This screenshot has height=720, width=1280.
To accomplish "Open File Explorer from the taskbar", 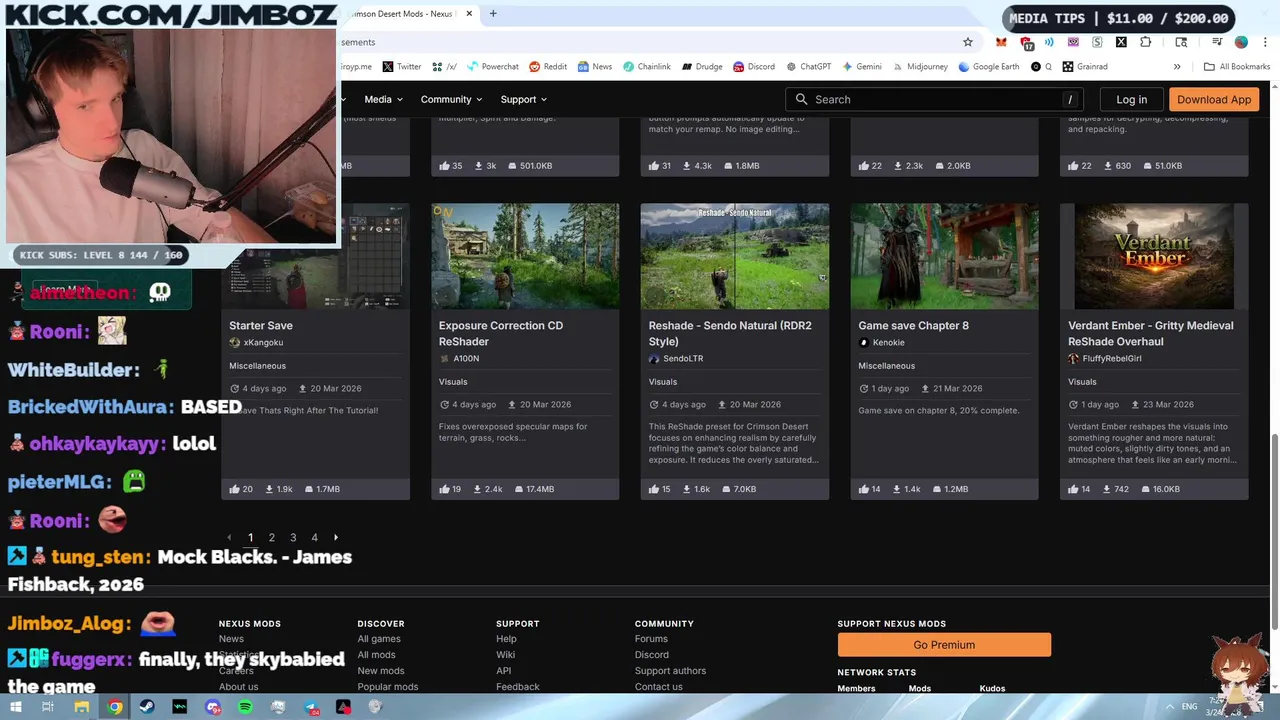I will 81,707.
